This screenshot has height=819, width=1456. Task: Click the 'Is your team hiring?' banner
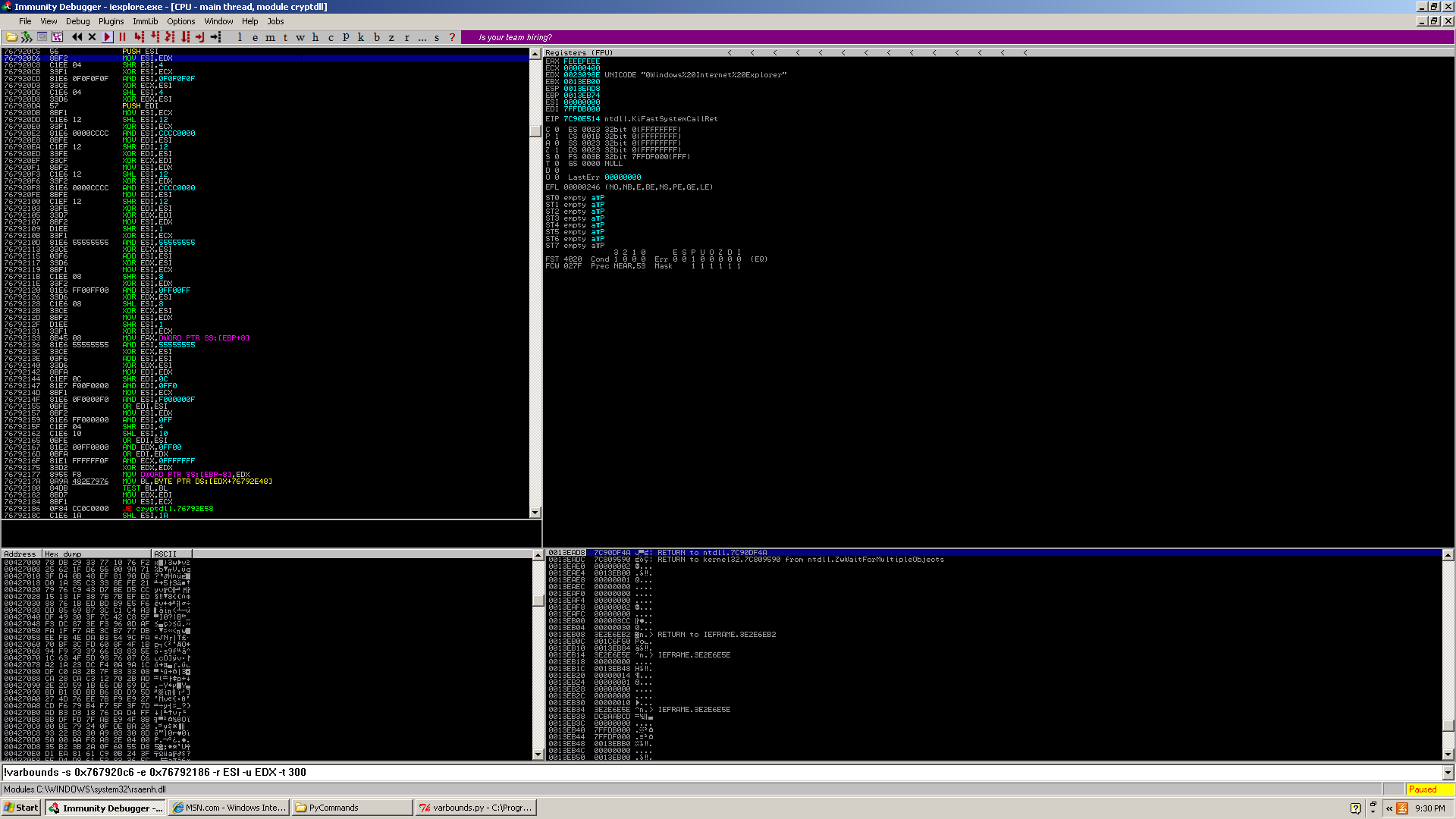click(515, 37)
